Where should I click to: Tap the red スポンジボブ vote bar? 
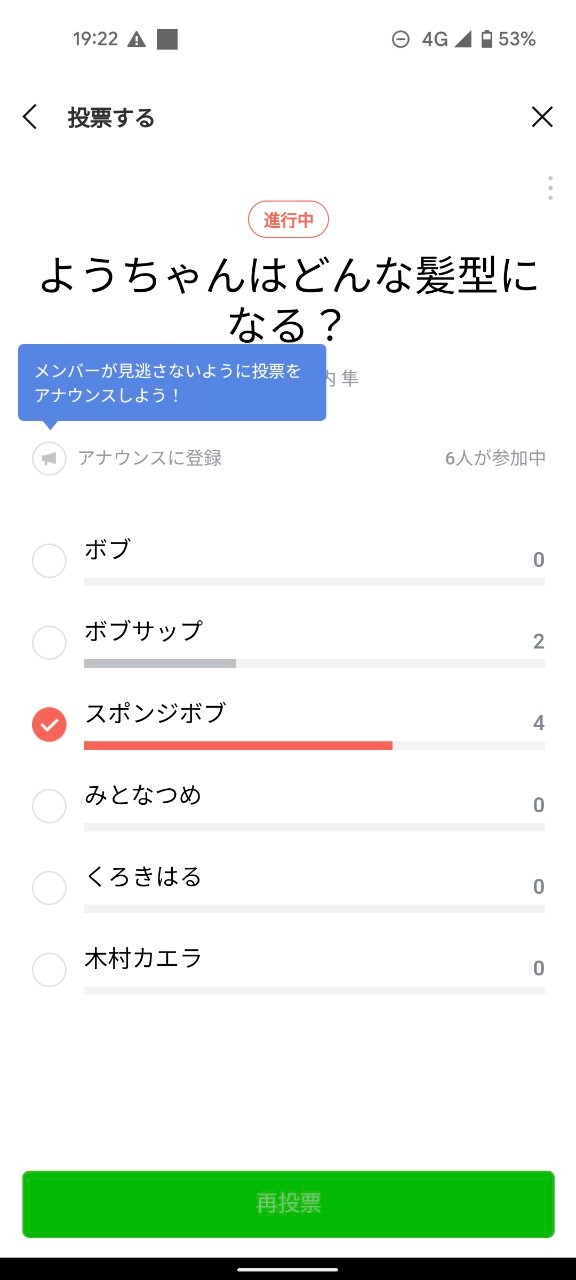(x=238, y=745)
